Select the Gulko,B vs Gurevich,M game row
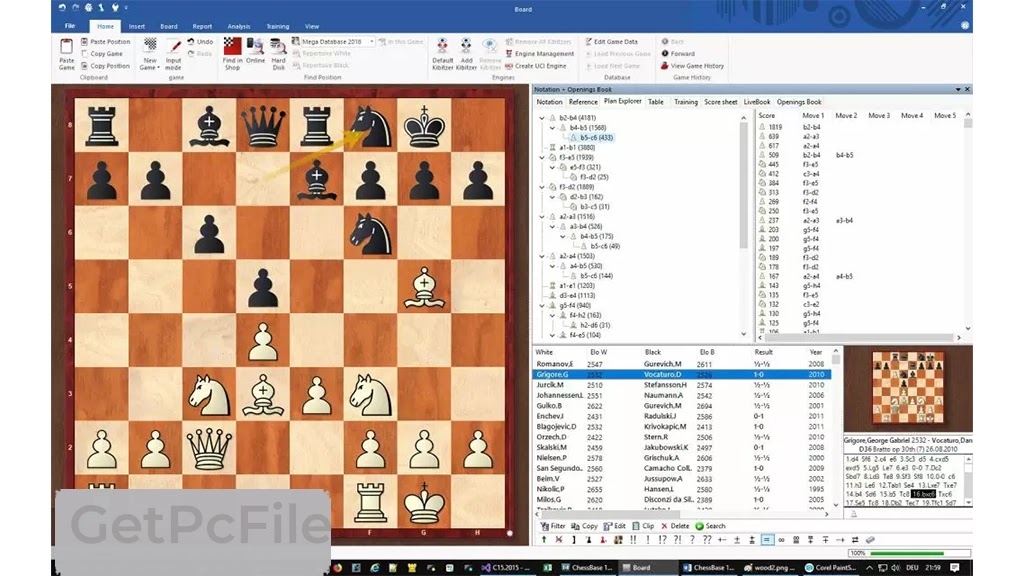This screenshot has width=1024, height=576. pyautogui.click(x=682, y=406)
